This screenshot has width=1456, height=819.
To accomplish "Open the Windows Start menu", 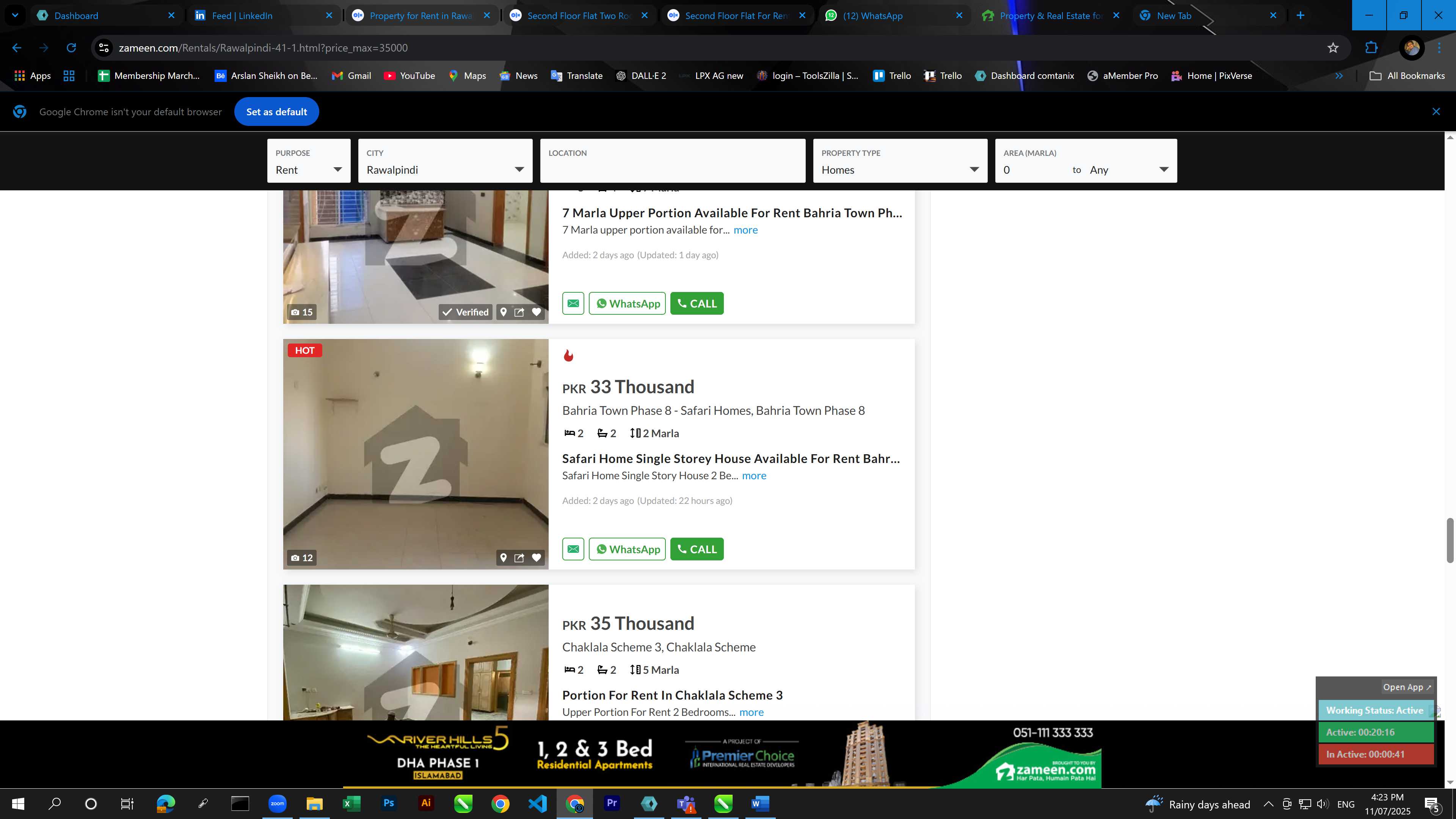I will (18, 804).
